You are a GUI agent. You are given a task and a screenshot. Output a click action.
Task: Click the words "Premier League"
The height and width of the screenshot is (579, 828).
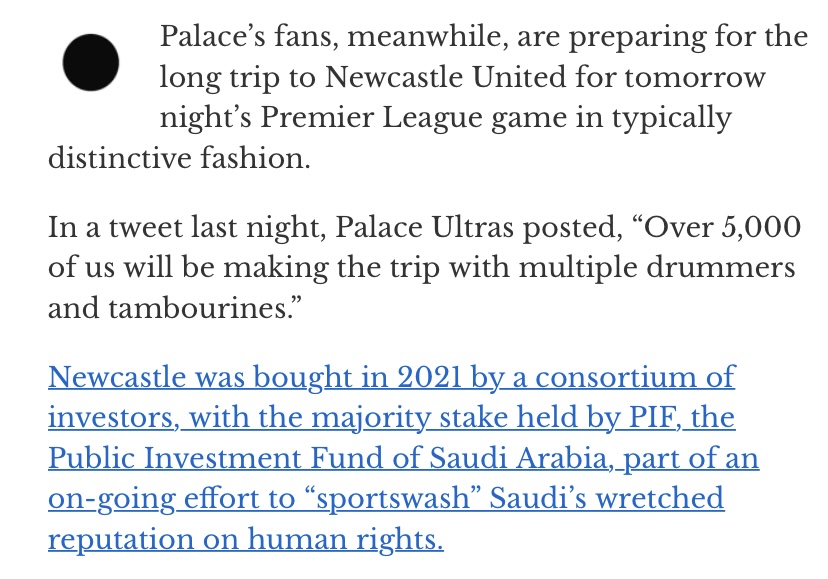(x=371, y=118)
